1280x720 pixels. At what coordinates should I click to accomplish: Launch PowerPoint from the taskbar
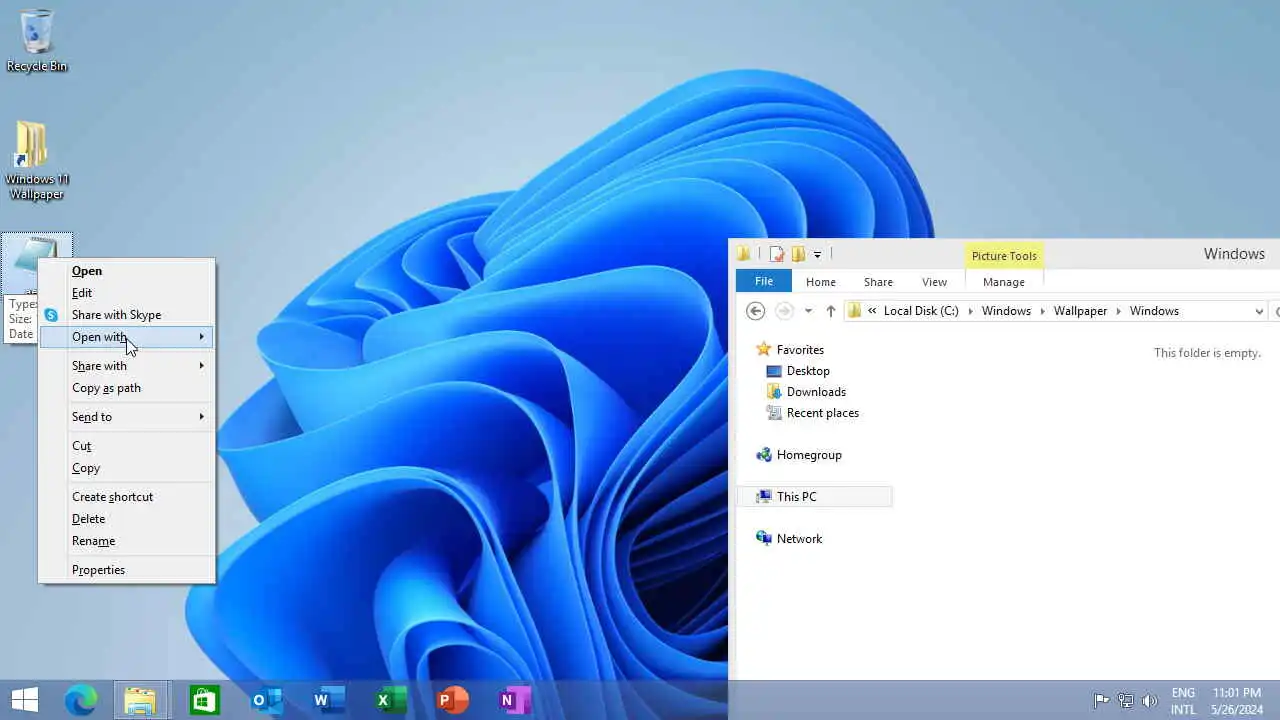pos(452,700)
